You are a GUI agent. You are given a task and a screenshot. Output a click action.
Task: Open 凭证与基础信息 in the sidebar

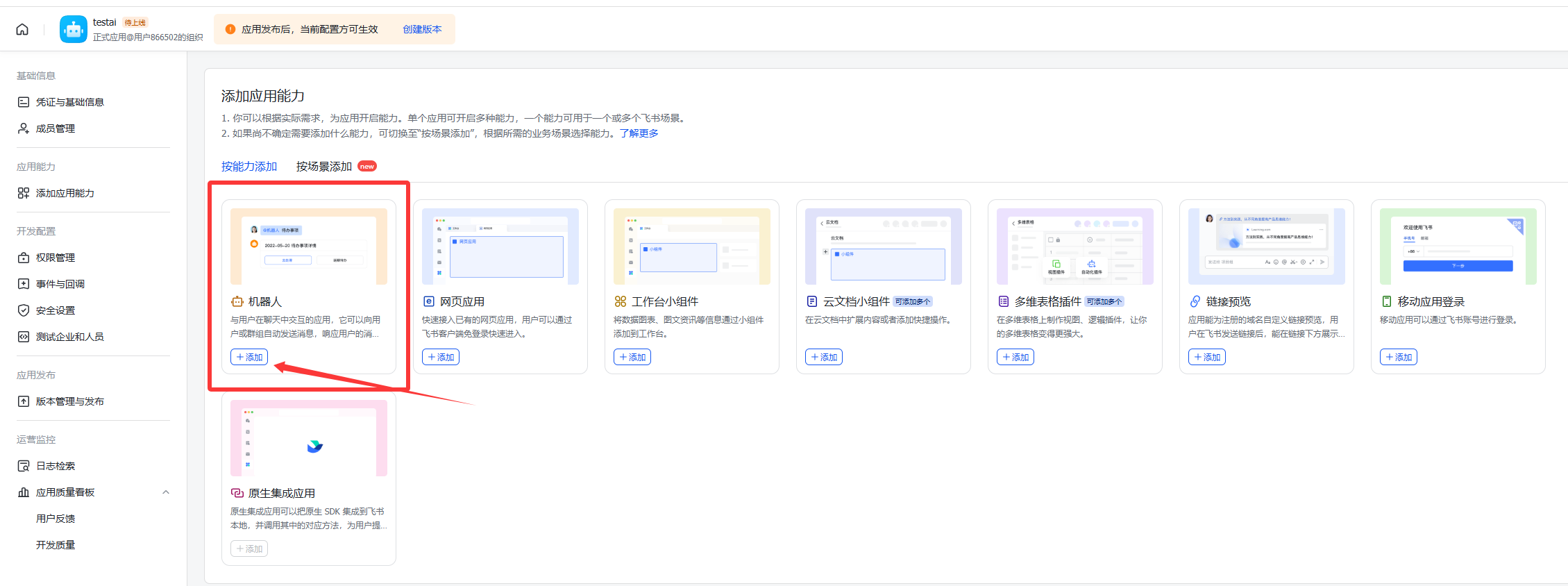click(70, 102)
